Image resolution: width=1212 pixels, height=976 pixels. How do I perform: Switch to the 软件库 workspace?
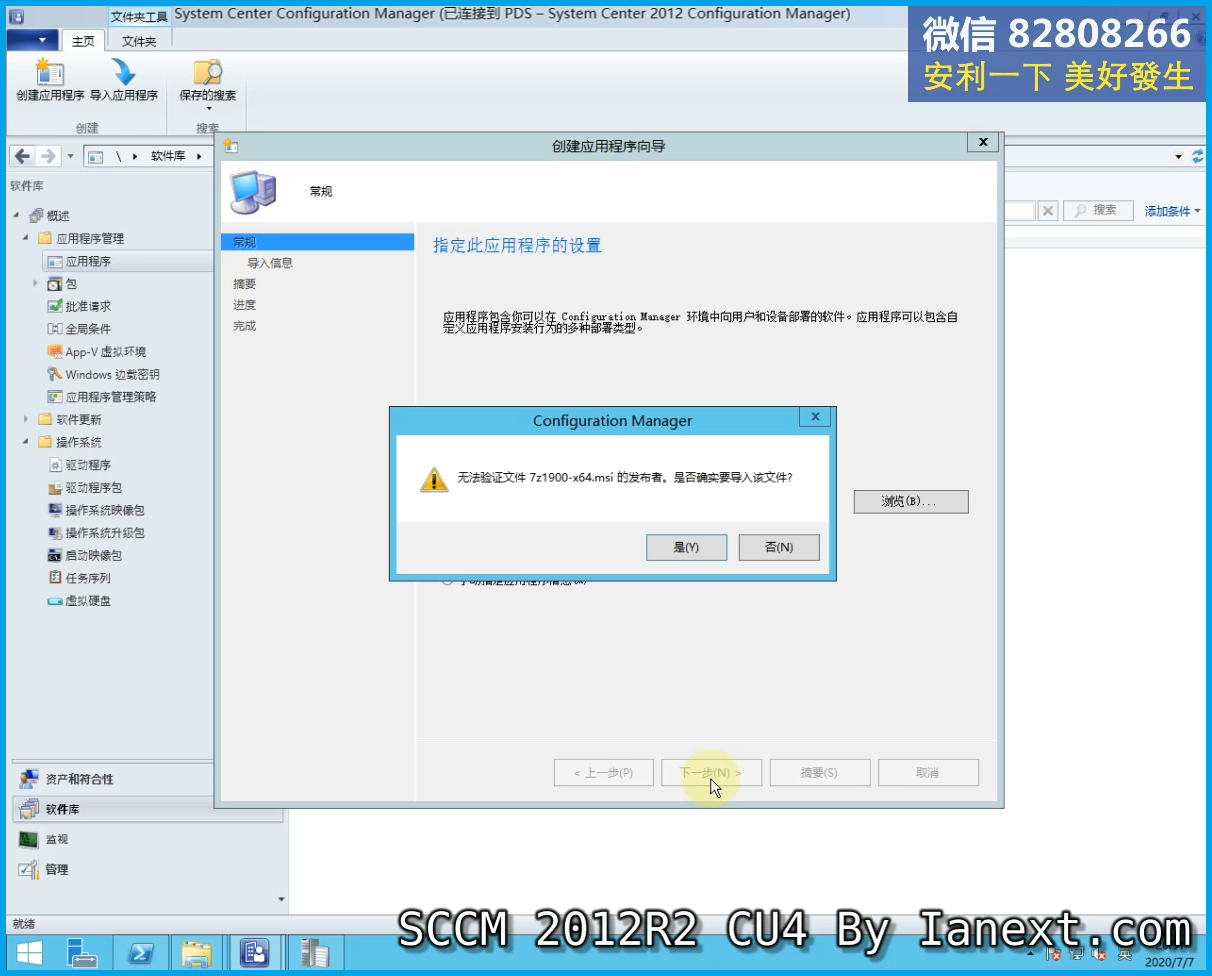[148, 809]
